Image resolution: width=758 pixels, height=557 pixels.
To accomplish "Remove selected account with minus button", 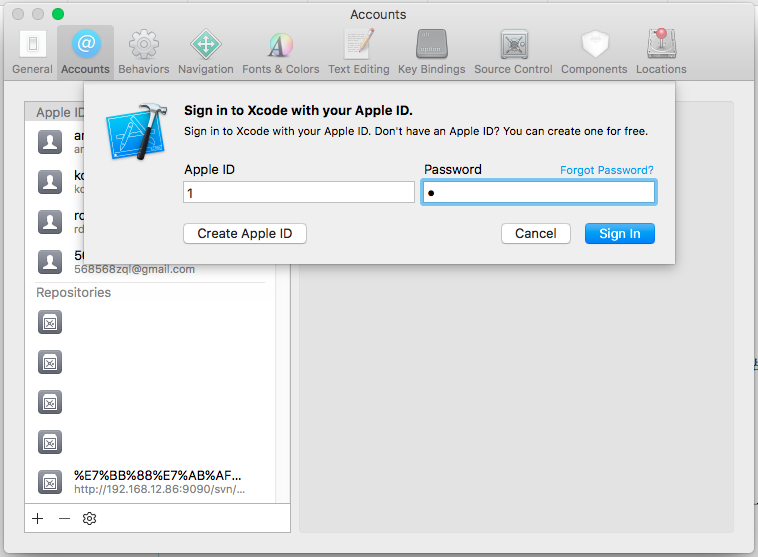I will click(64, 518).
